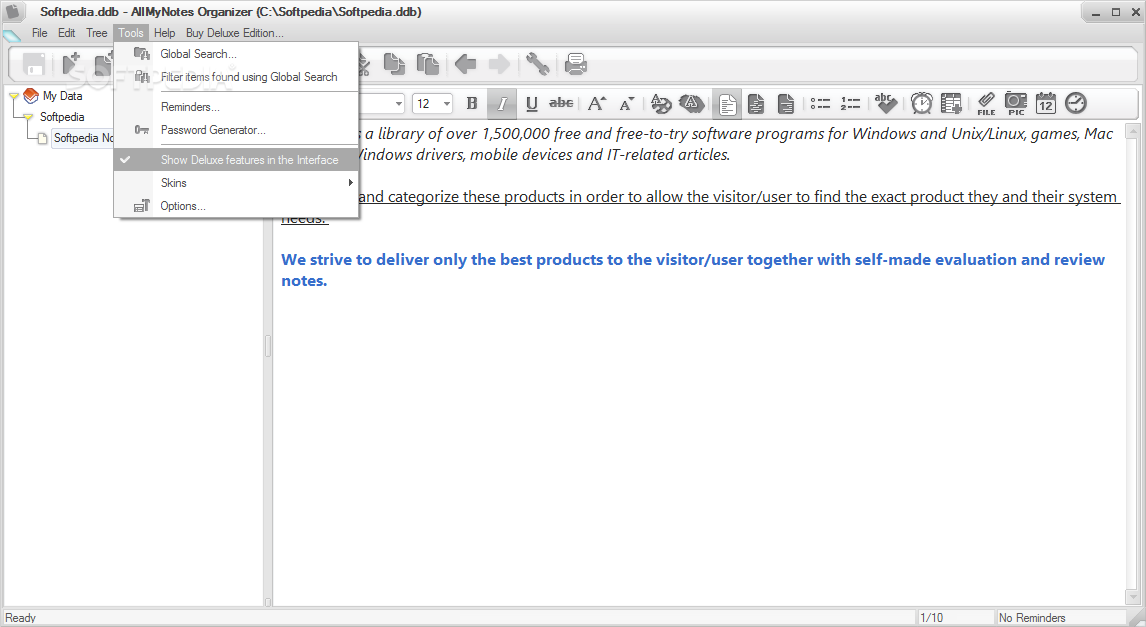Decrease font size with small A icon
Viewport: 1146px width, 627px height.
tap(626, 104)
